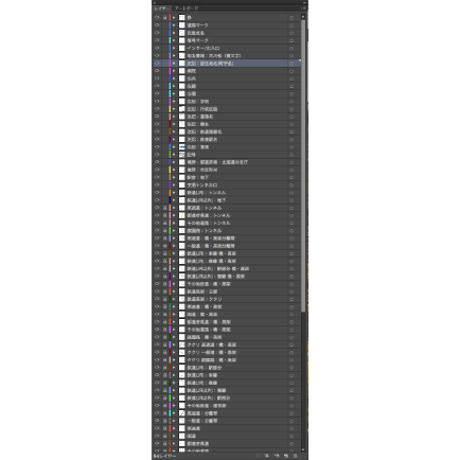Click lock icon on 高速道：トンネル layer
Image resolution: width=460 pixels, height=460 pixels.
tap(165, 208)
